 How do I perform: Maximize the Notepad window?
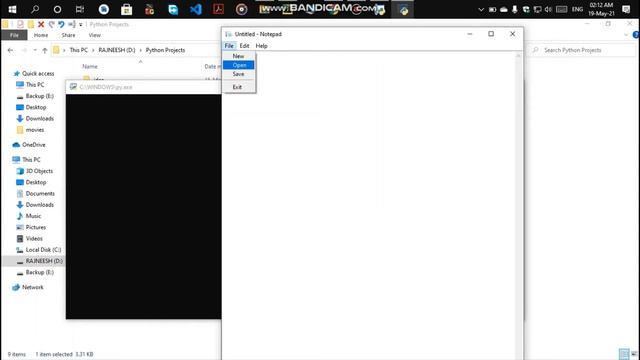coord(491,34)
